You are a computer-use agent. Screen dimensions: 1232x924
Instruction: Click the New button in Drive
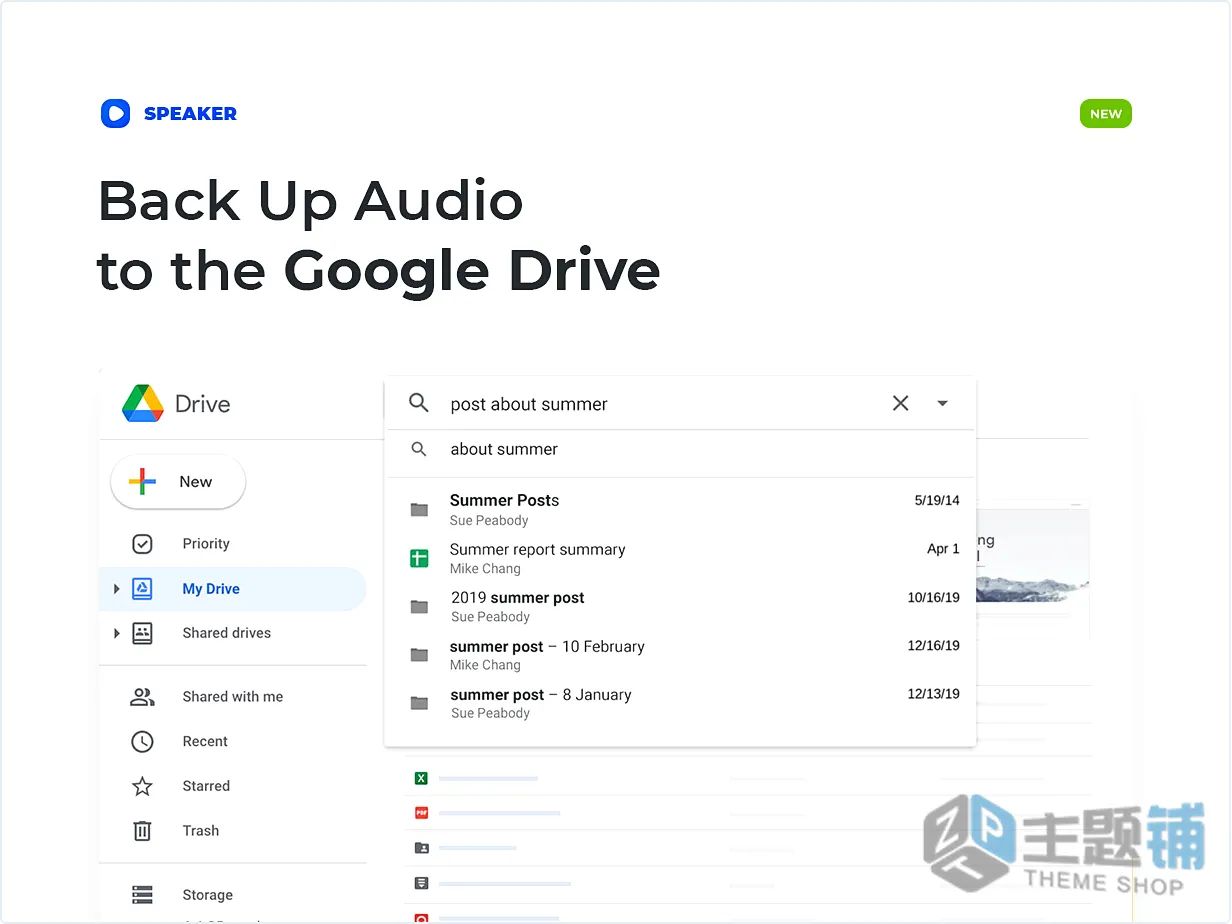click(x=178, y=482)
